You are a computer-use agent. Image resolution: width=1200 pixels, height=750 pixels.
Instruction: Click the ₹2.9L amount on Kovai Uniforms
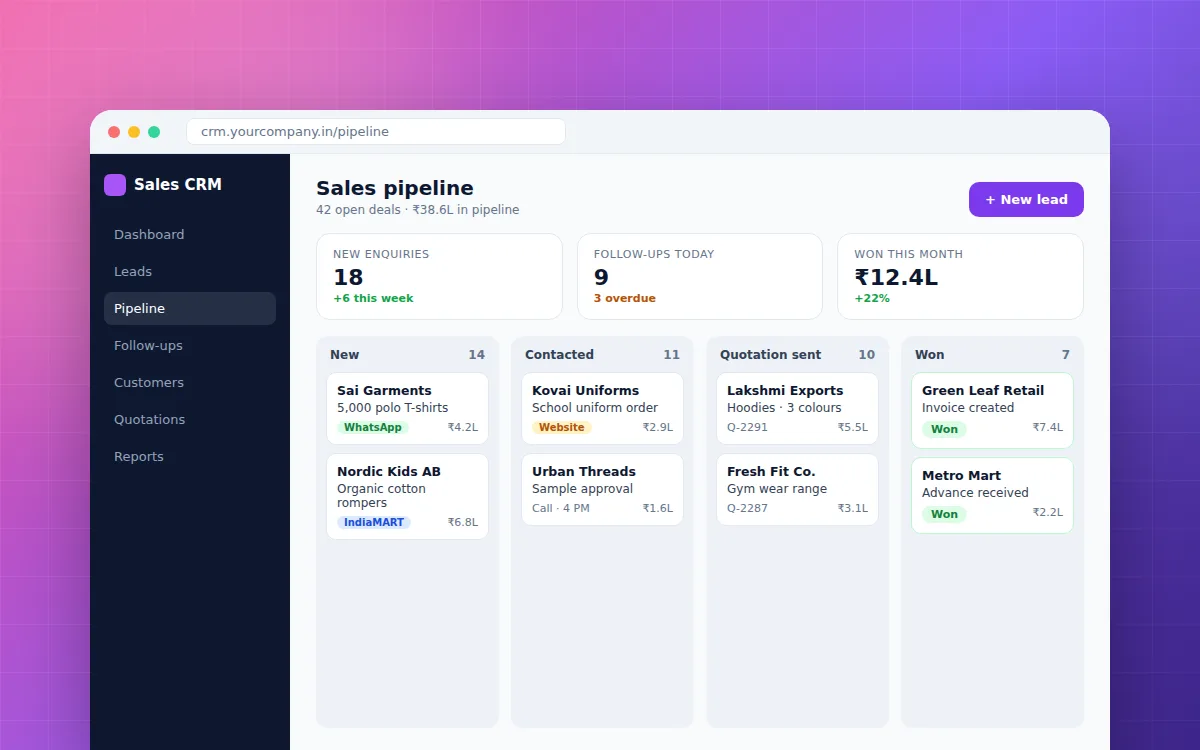[x=658, y=427]
